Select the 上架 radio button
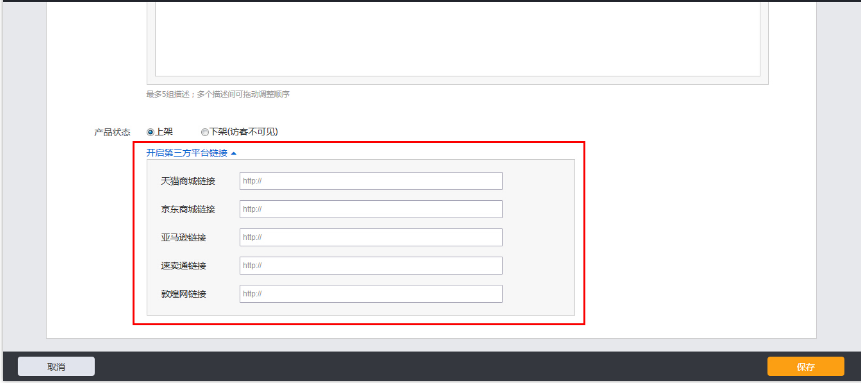 pyautogui.click(x=150, y=132)
